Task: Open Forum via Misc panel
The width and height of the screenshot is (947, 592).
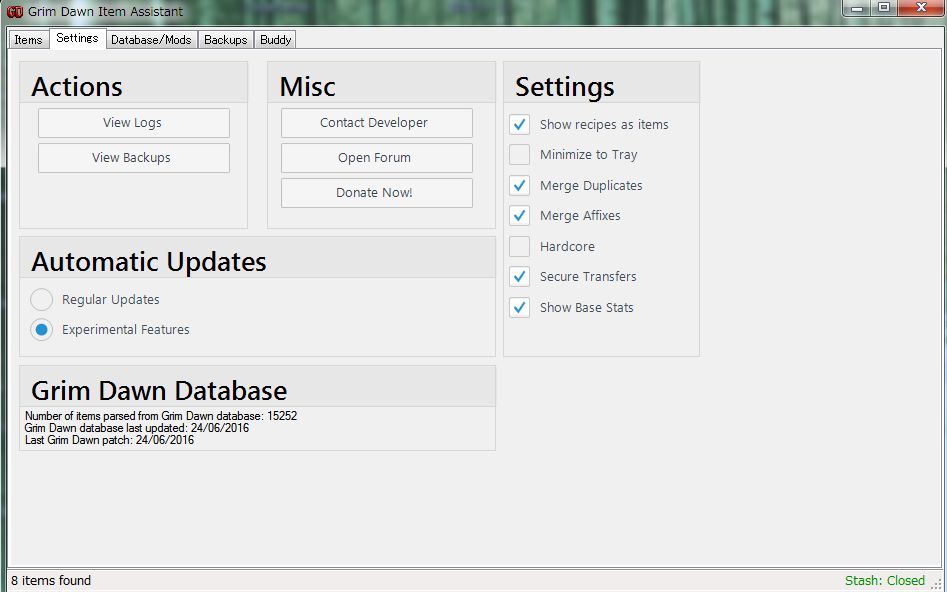Action: click(x=376, y=158)
